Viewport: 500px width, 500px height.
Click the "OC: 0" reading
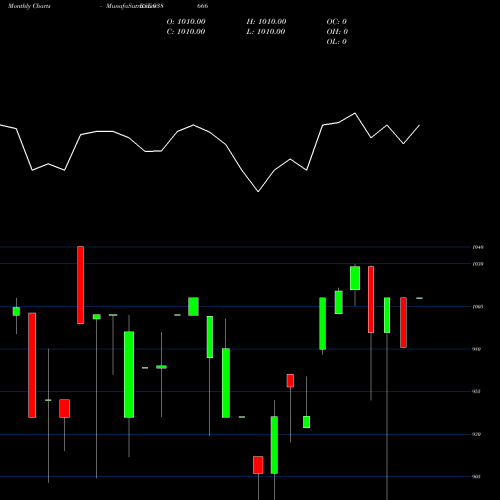336,22
